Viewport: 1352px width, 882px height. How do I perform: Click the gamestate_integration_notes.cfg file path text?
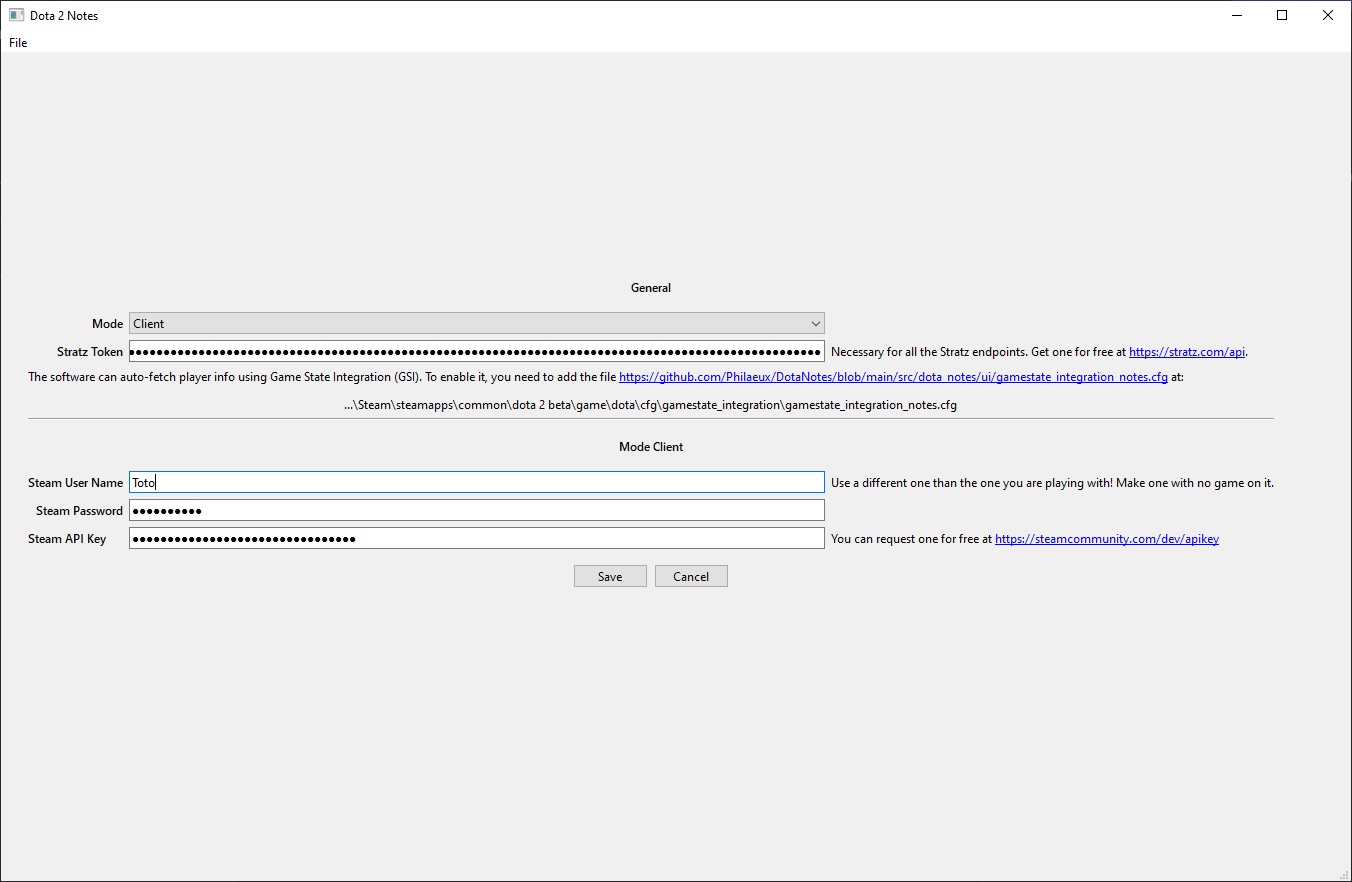point(651,406)
